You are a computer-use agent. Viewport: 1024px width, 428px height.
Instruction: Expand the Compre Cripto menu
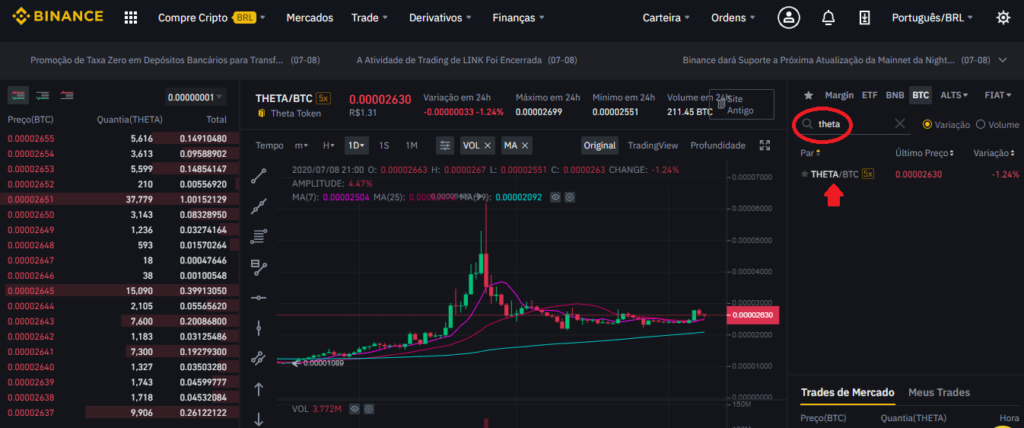click(212, 18)
